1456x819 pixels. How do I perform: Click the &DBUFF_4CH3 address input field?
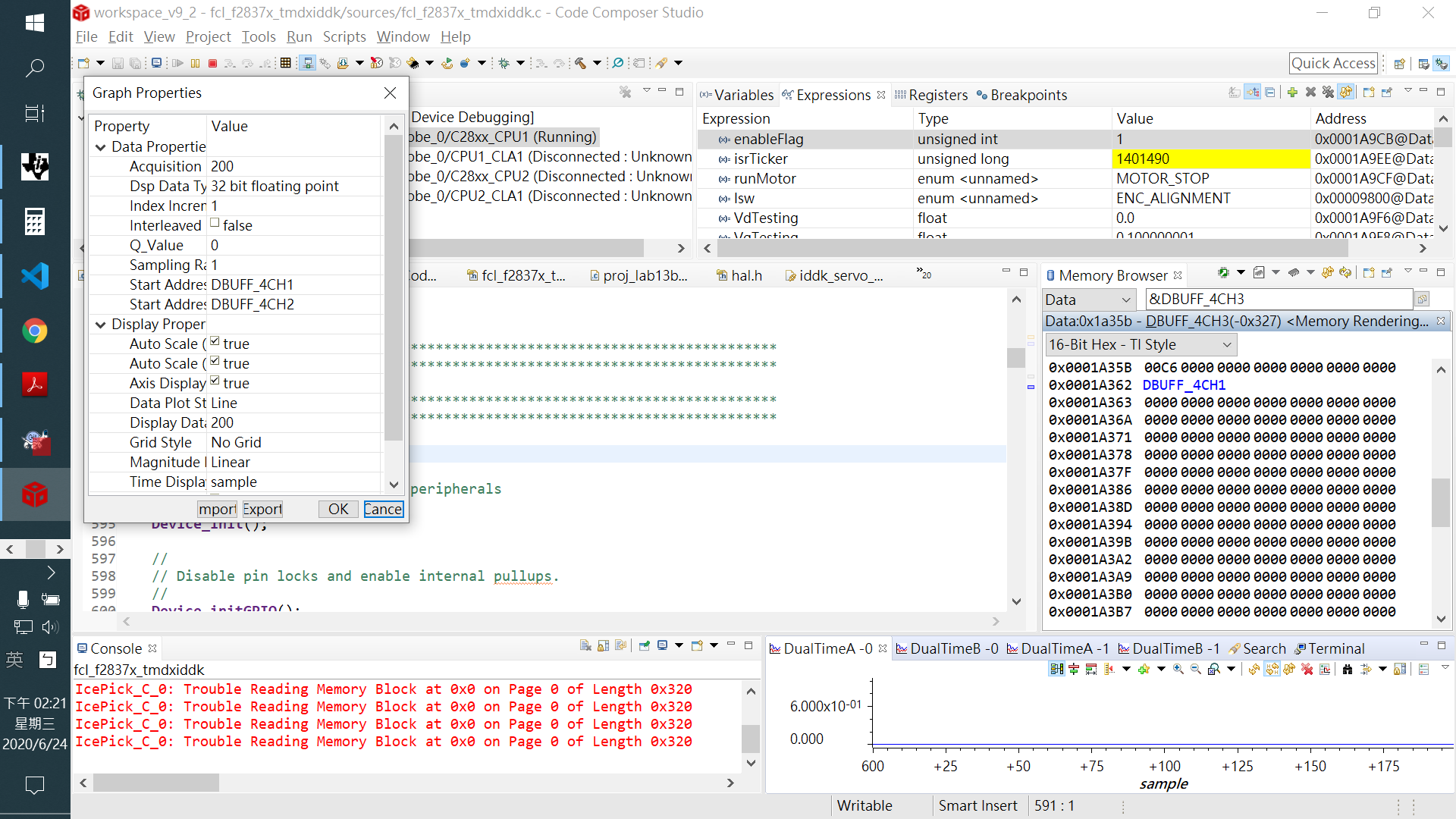click(1279, 299)
